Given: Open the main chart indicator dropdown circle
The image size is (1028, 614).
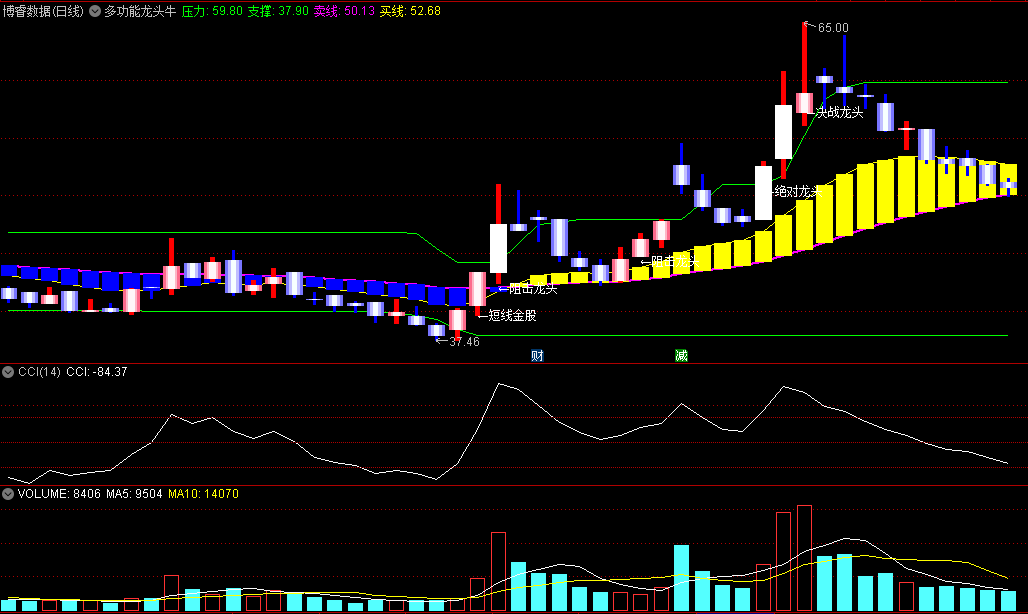Looking at the screenshot, I should pos(95,11).
